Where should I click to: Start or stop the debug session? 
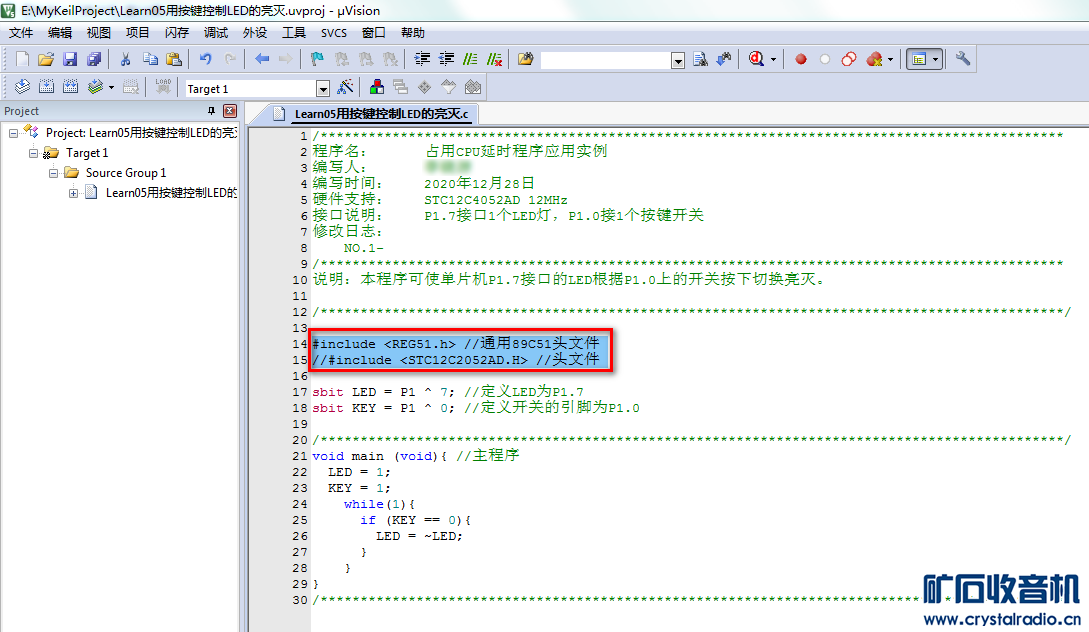click(x=756, y=60)
